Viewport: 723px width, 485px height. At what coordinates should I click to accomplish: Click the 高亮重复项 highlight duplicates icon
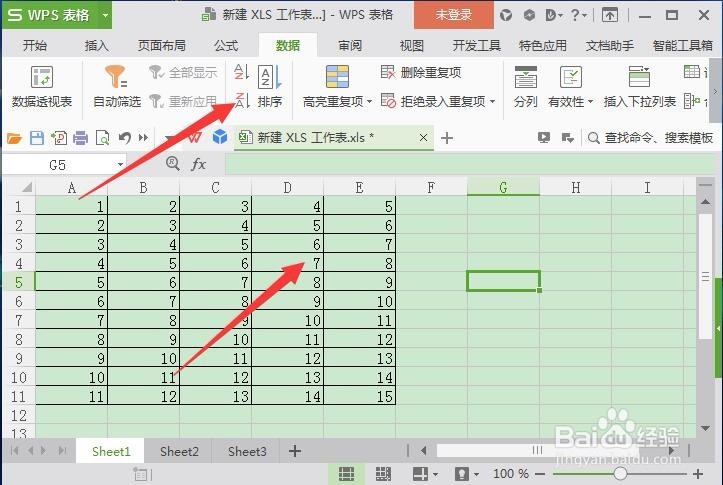[x=337, y=77]
